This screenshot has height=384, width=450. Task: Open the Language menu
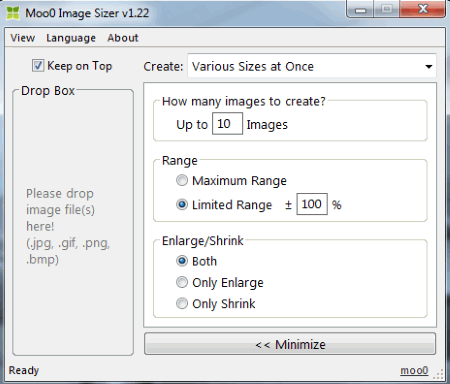71,38
